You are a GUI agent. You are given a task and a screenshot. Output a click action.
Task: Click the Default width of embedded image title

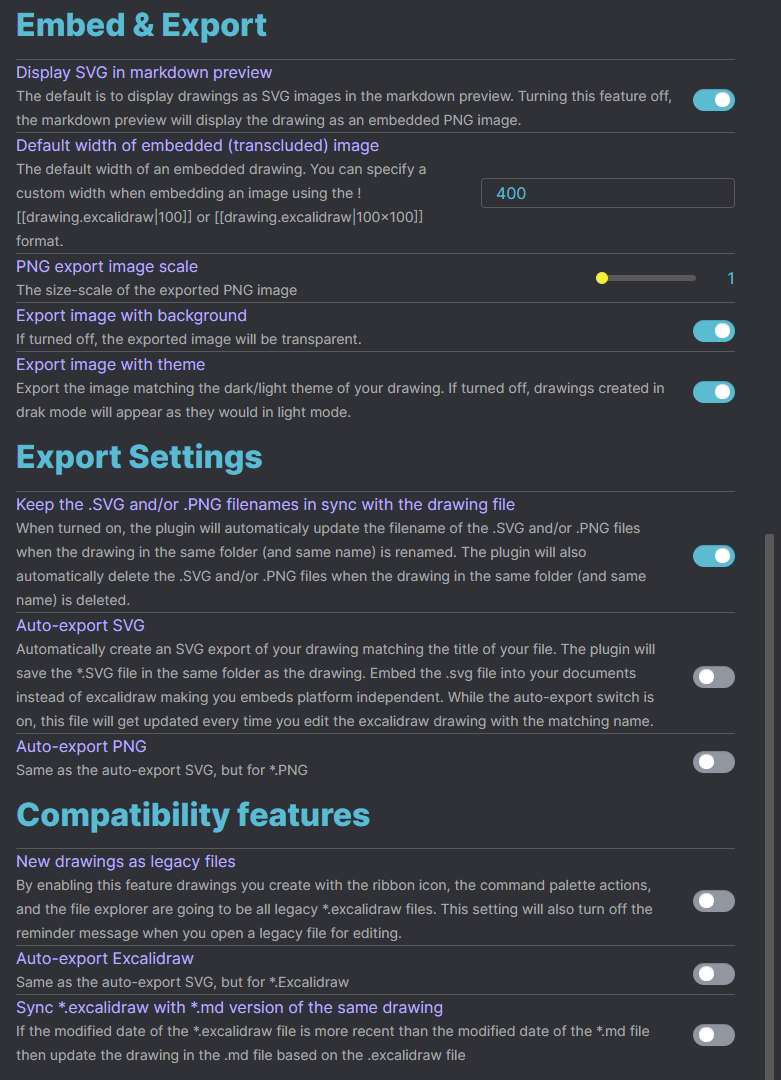click(x=197, y=146)
